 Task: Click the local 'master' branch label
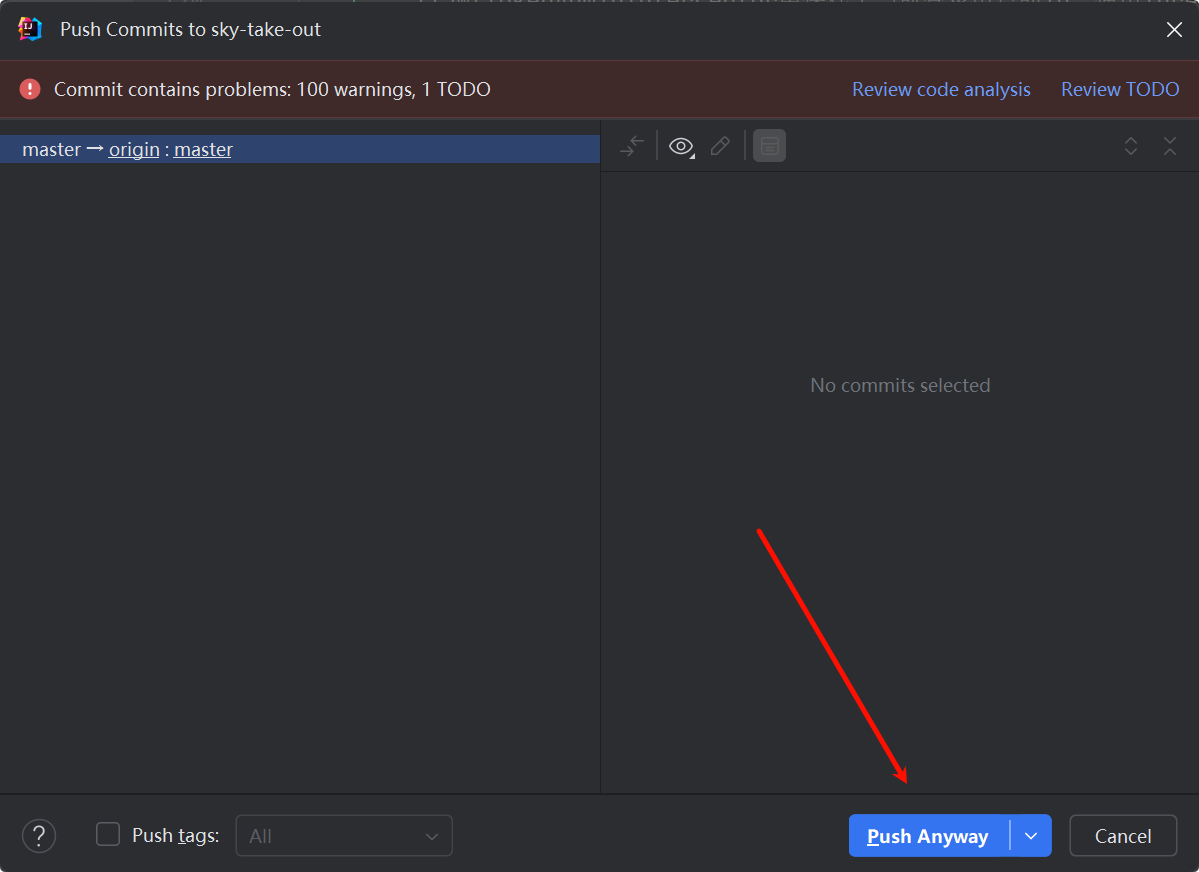pyautogui.click(x=51, y=149)
